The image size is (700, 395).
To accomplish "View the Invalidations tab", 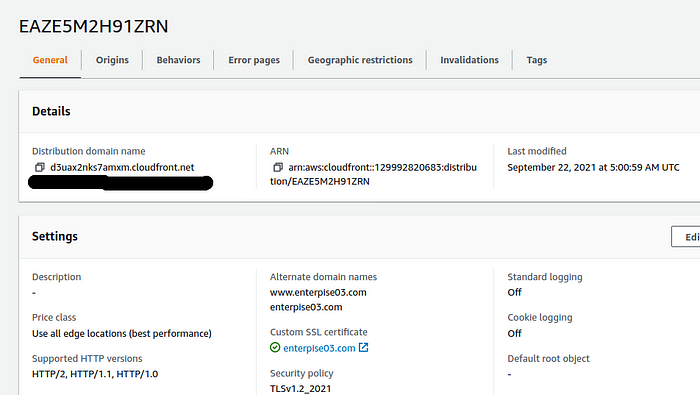I will tap(470, 60).
